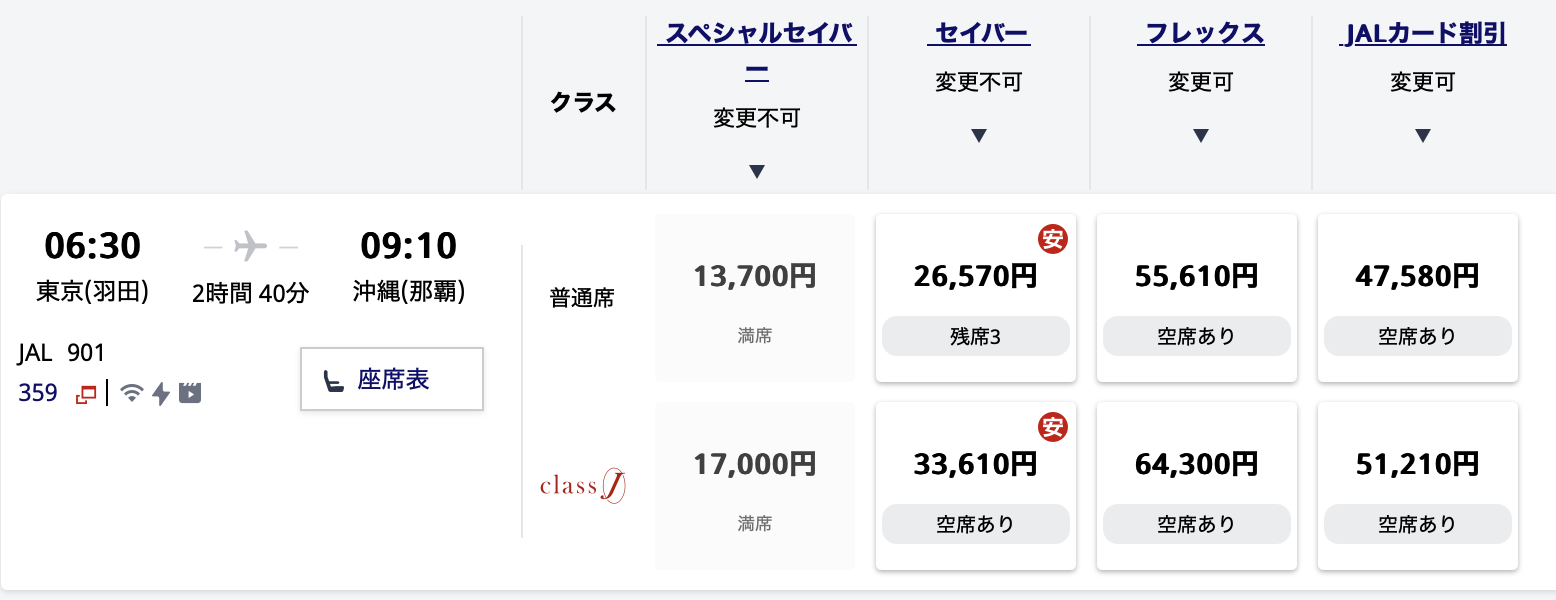Open the 座席表 seat map button
This screenshot has width=1556, height=600.
tap(392, 379)
